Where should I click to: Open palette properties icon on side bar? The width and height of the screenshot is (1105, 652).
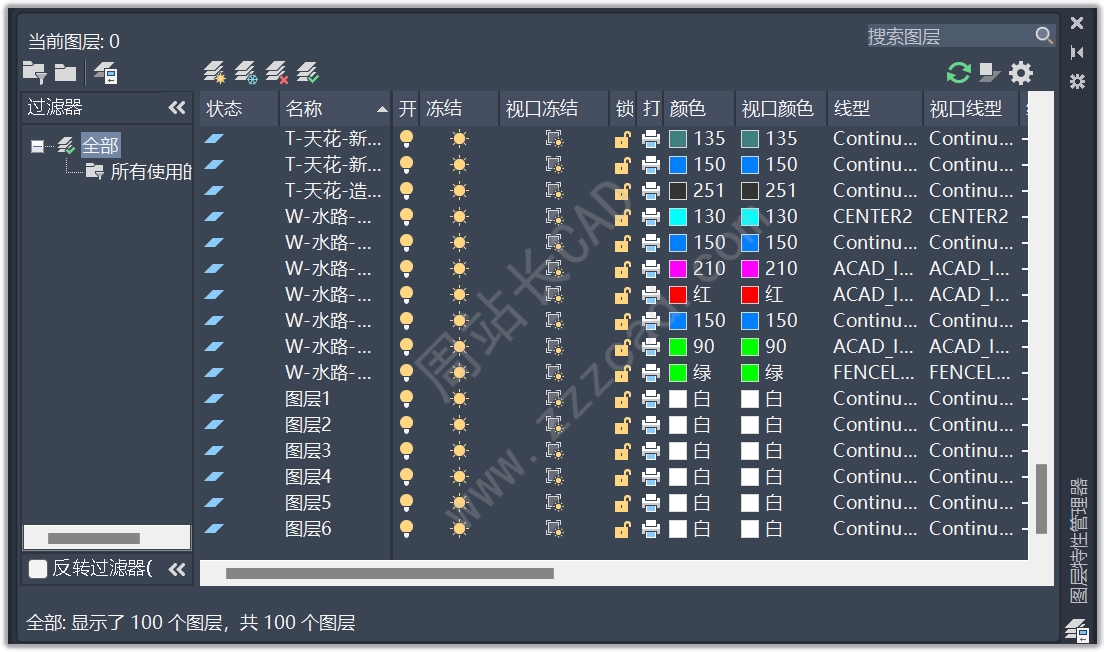click(x=1077, y=81)
